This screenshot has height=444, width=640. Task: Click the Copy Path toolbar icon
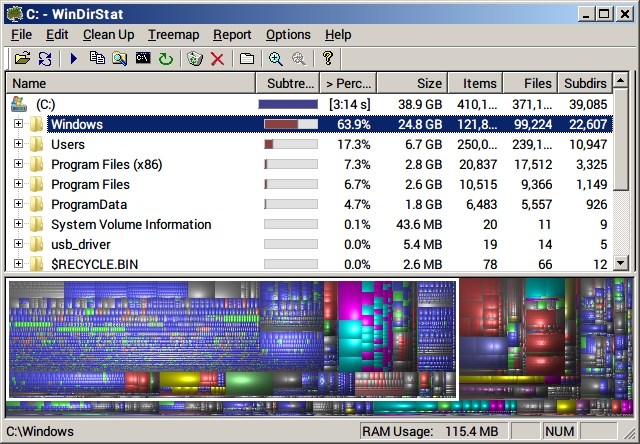pyautogui.click(x=97, y=59)
